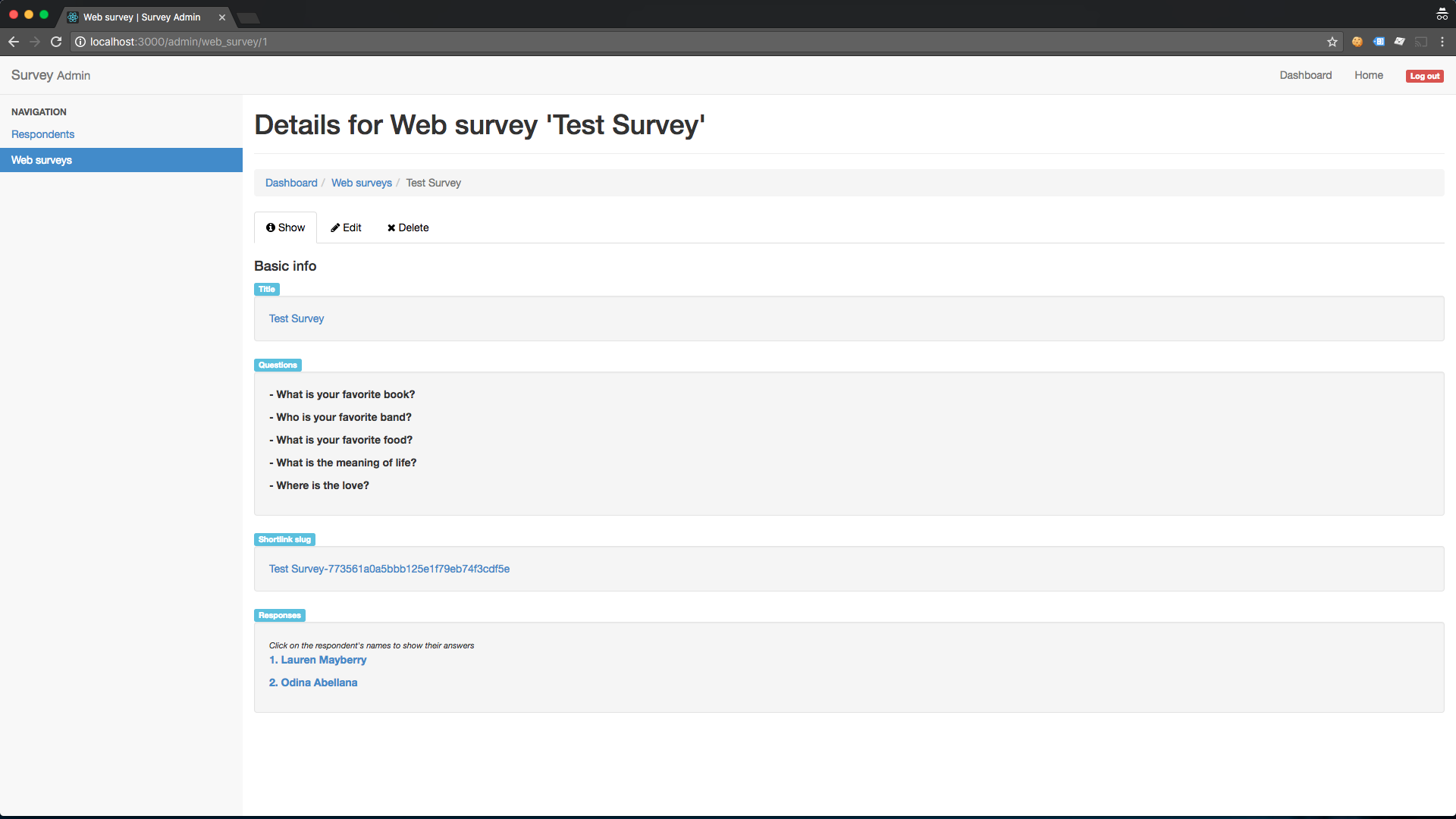Open a new browser tab

pos(248,17)
